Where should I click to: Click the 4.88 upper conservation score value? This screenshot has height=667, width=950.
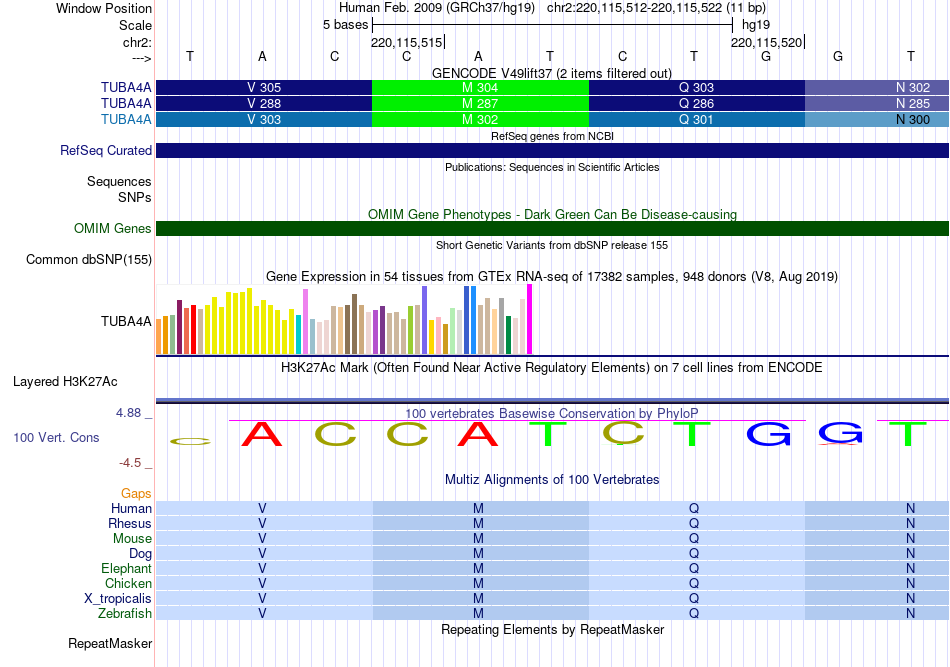(x=128, y=413)
